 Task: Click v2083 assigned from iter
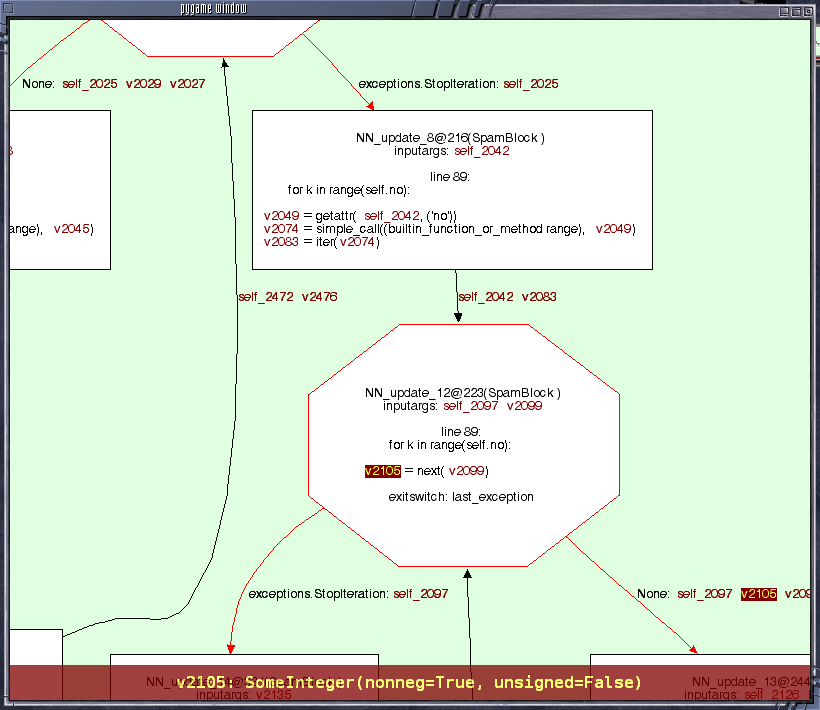coord(281,242)
